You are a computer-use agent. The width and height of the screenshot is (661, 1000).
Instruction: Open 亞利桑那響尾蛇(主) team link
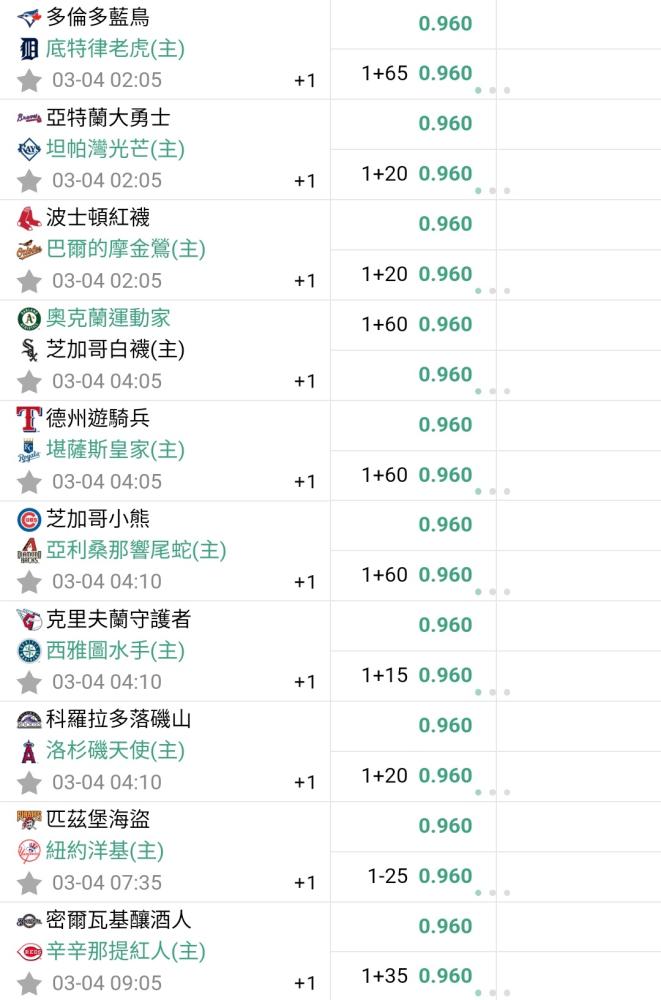pyautogui.click(x=136, y=550)
